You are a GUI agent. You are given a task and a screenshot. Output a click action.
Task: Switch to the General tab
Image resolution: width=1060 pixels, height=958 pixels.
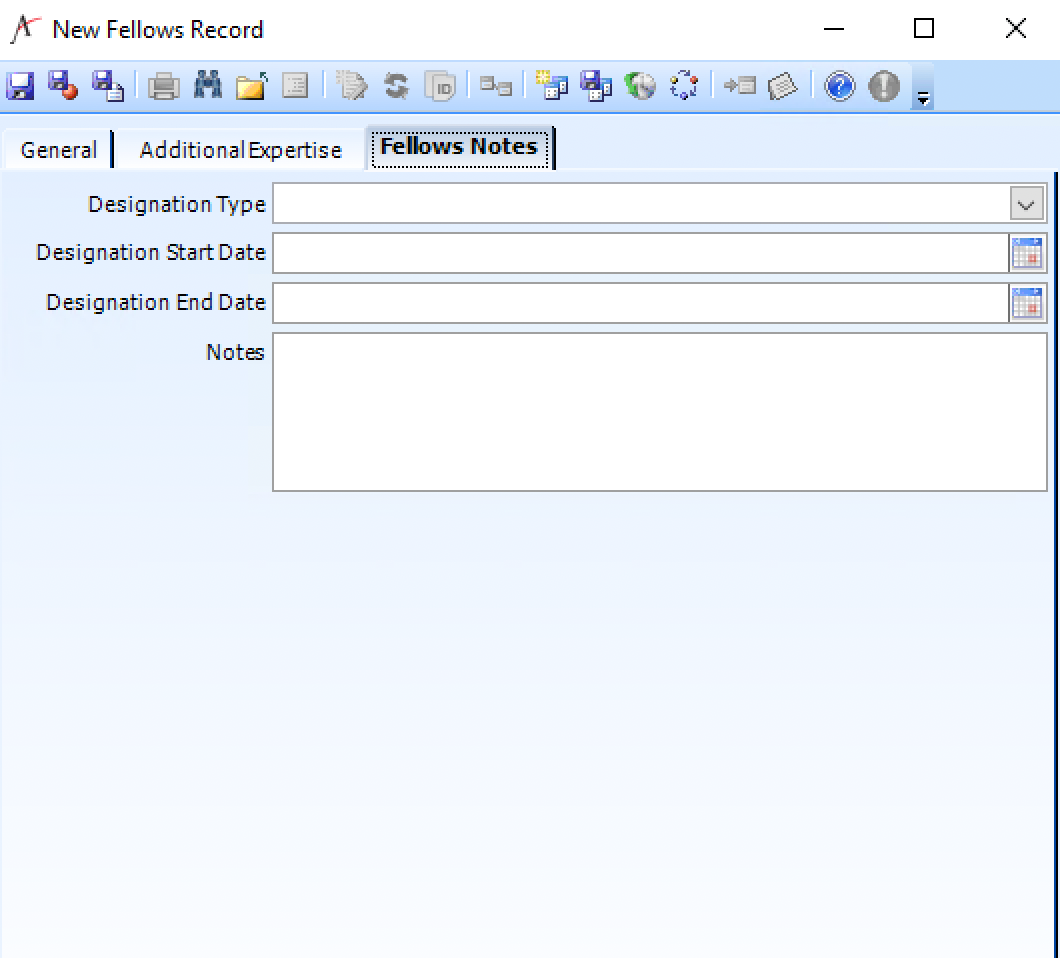pos(57,149)
